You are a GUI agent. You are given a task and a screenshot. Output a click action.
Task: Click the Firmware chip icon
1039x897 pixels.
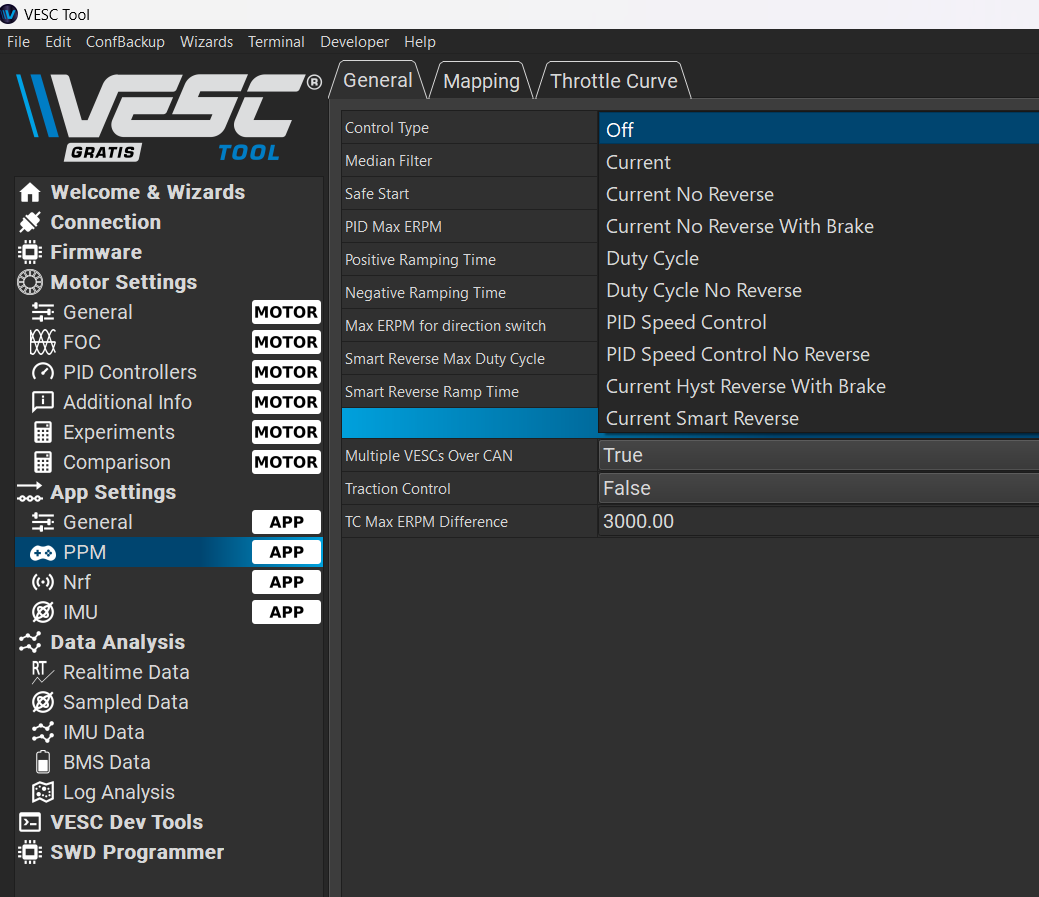point(30,252)
